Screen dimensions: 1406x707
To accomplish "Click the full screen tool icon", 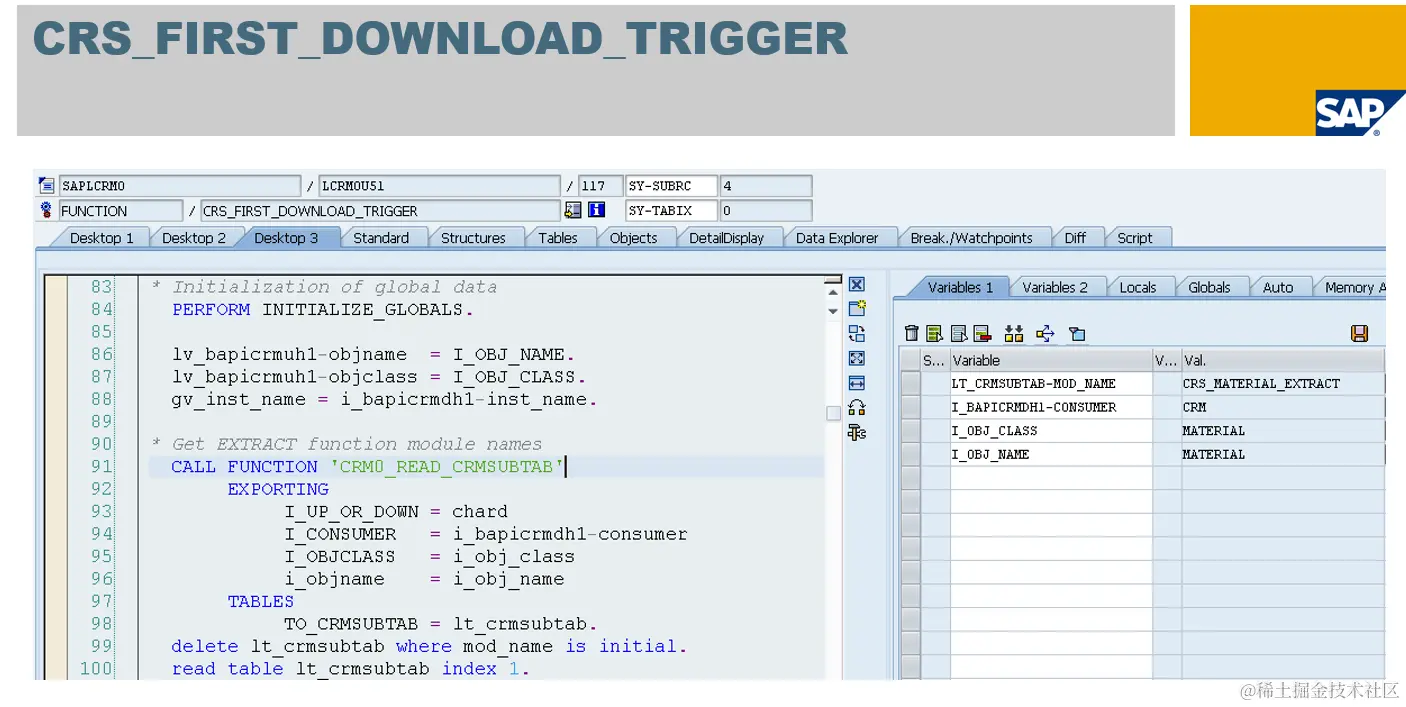I will point(856,358).
